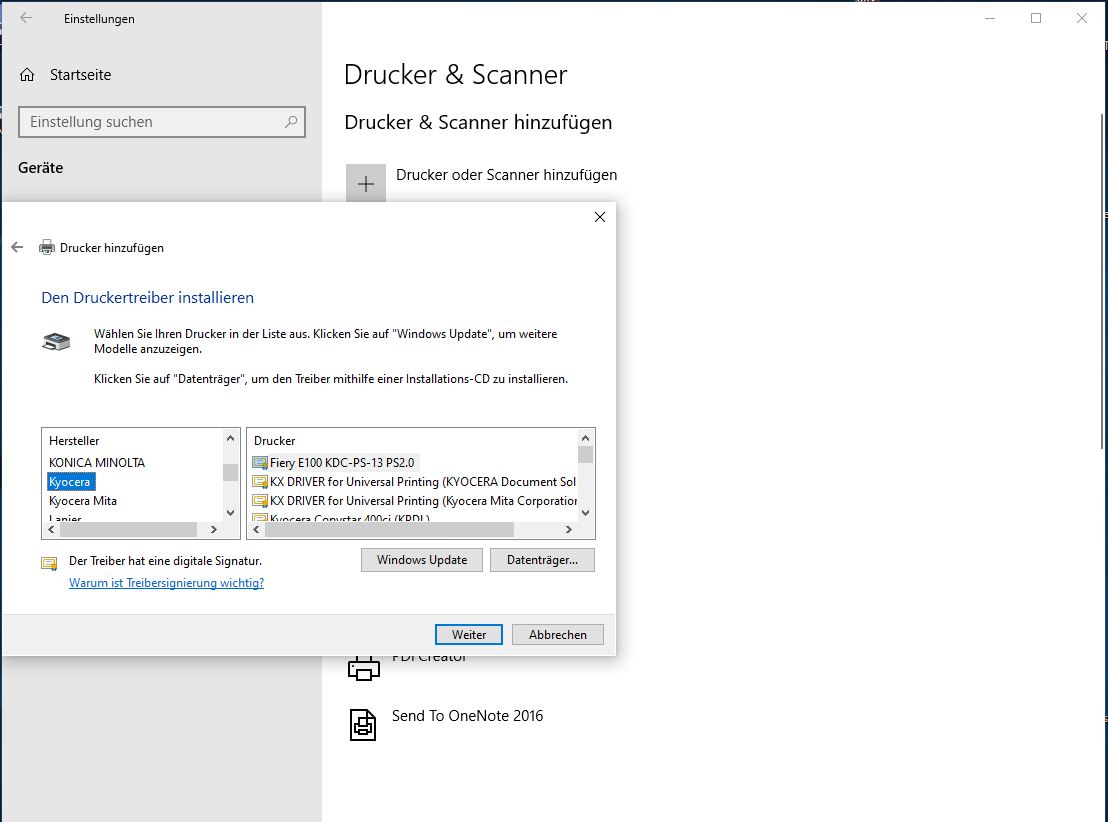Click Hersteller column header
This screenshot has height=822, width=1108.
(x=74, y=441)
